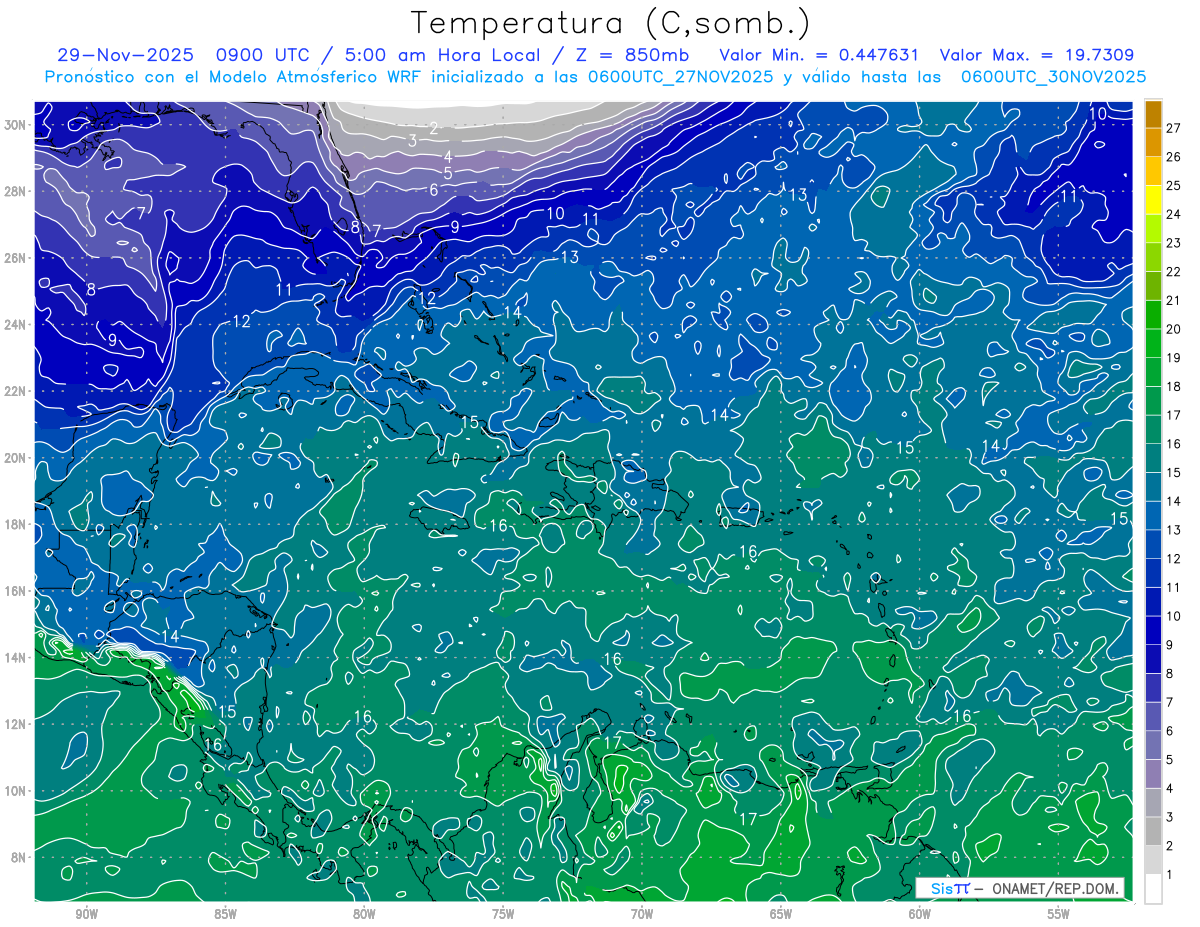The image size is (1200, 927).
Task: Click the "85W" longitude axis label
Action: coord(226,914)
